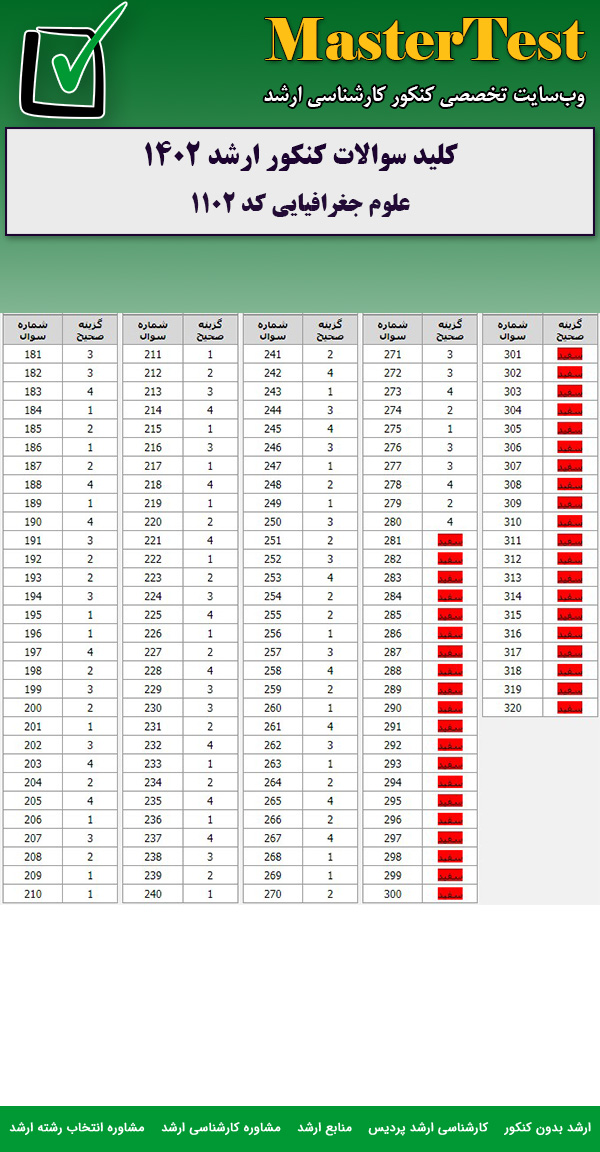Viewport: 600px width, 1152px height.
Task: Click the گزینه صحیح header above question 301's answer
Action: coord(570,330)
